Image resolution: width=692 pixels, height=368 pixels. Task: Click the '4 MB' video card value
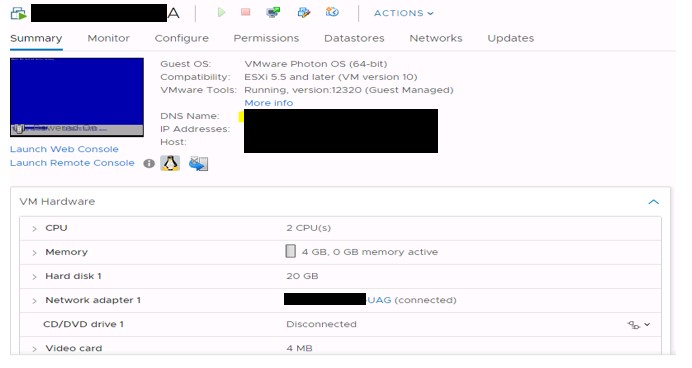(299, 348)
